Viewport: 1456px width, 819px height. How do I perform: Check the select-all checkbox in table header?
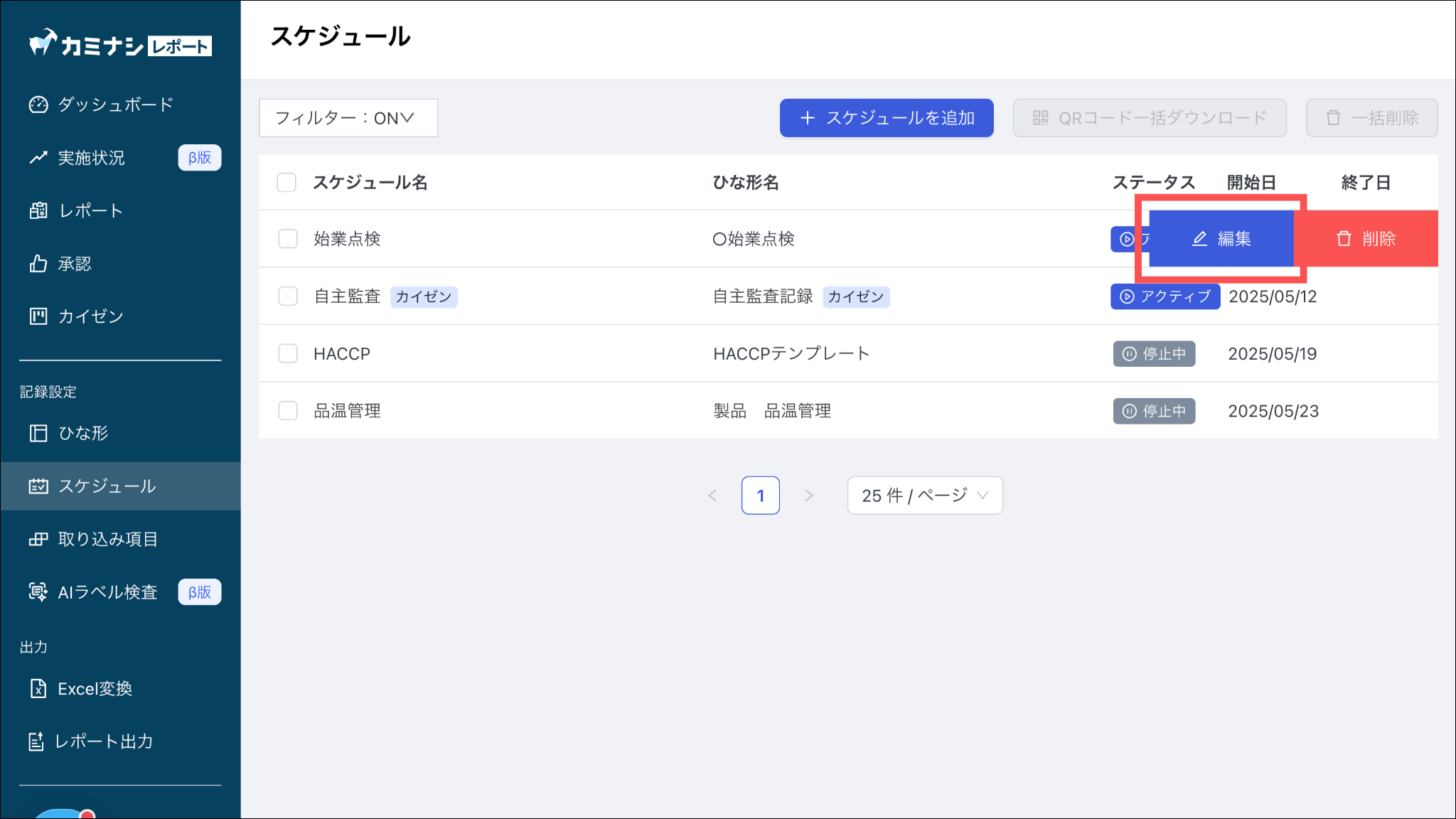(x=287, y=183)
